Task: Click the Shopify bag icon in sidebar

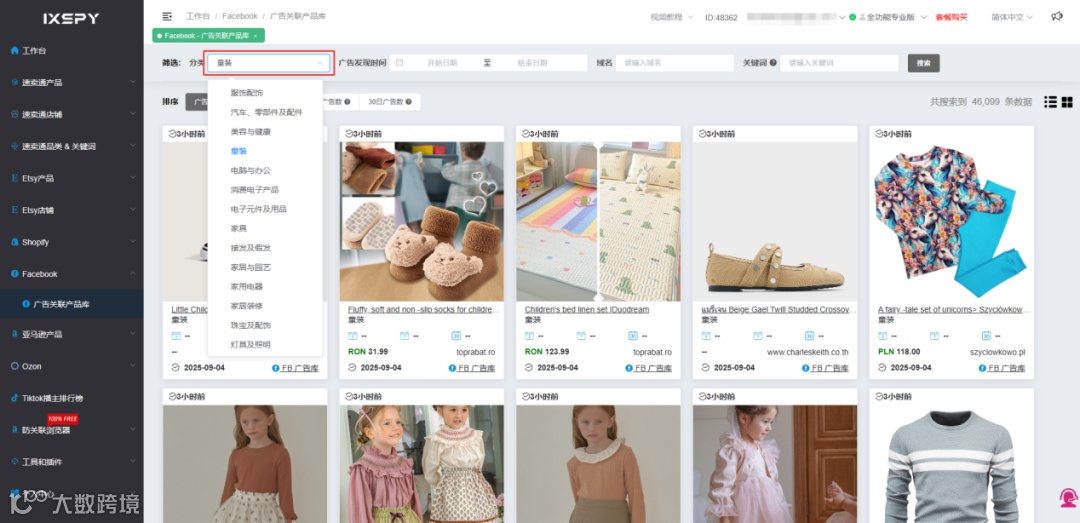Action: [14, 242]
